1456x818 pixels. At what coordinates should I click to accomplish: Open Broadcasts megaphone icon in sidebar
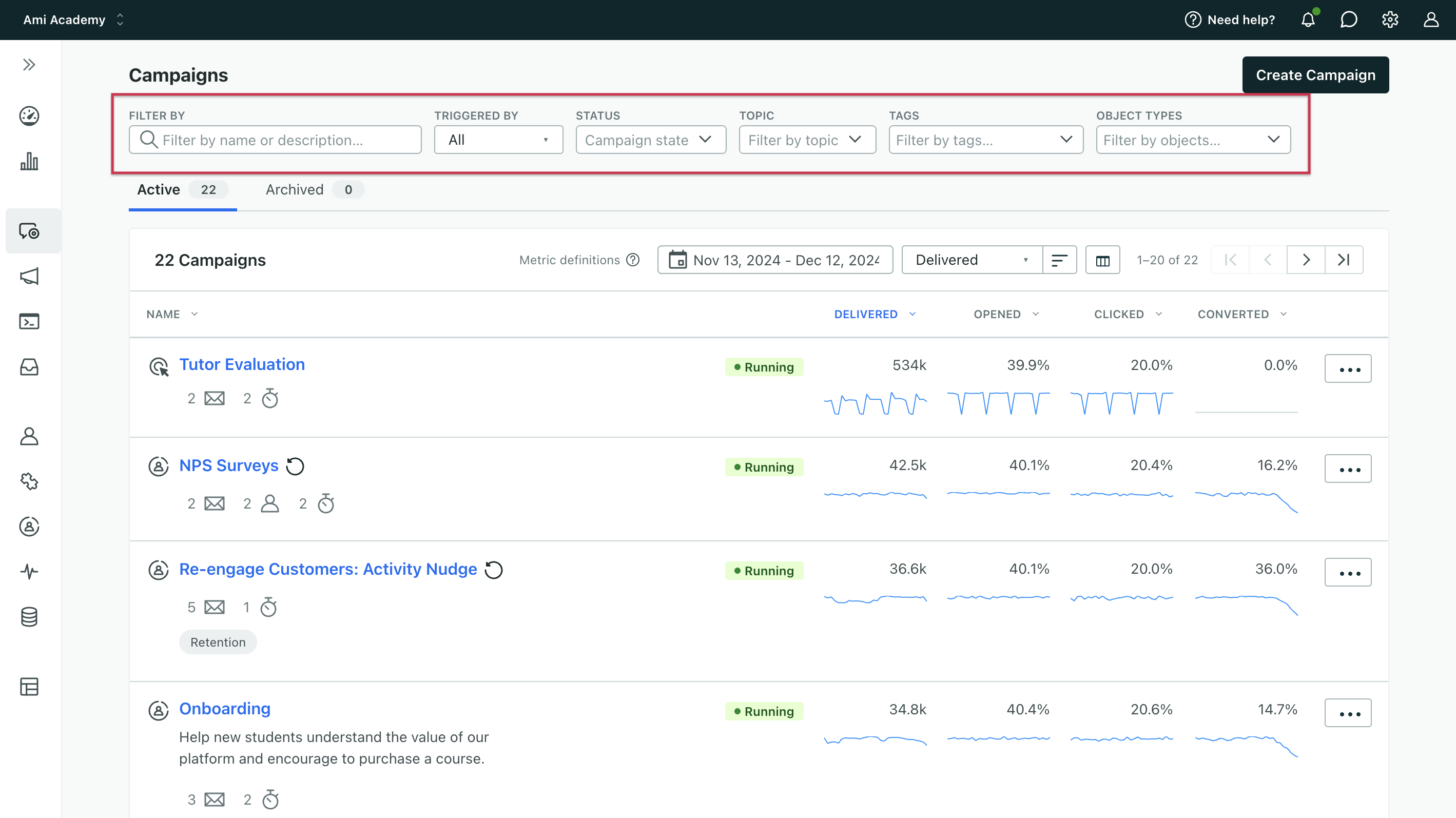coord(29,276)
